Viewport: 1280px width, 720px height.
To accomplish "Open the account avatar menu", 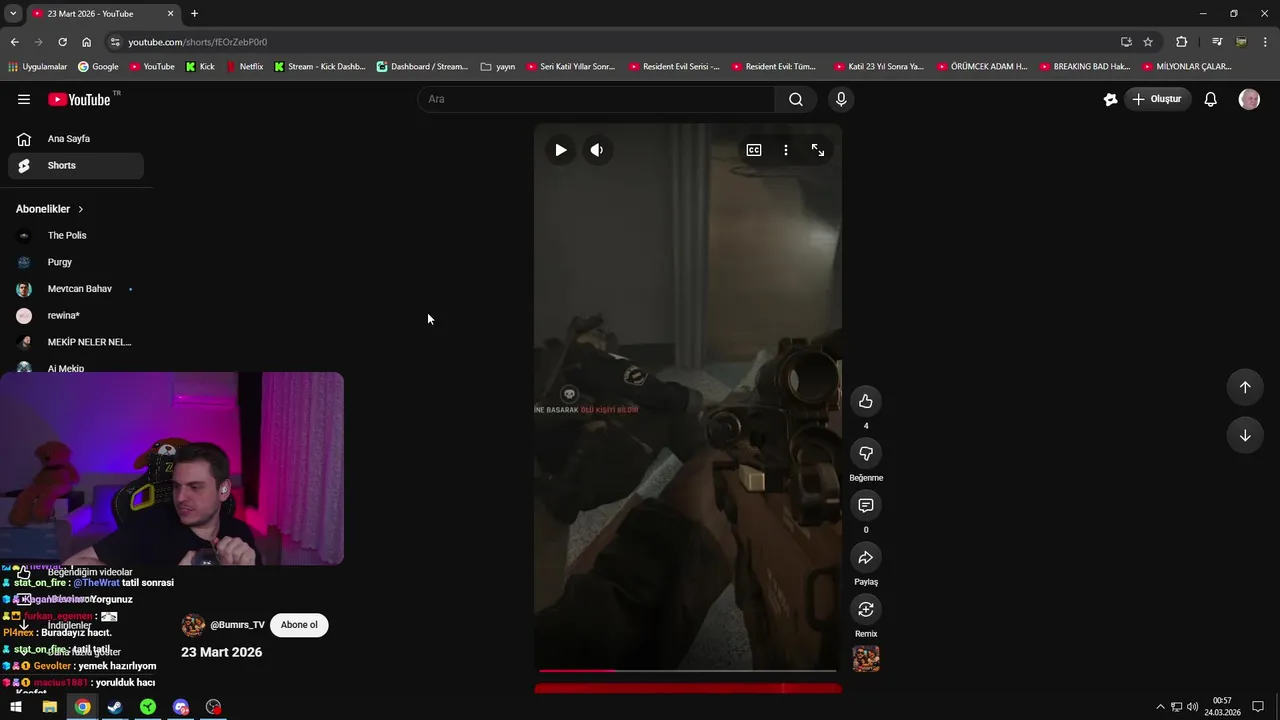I will tap(1249, 99).
